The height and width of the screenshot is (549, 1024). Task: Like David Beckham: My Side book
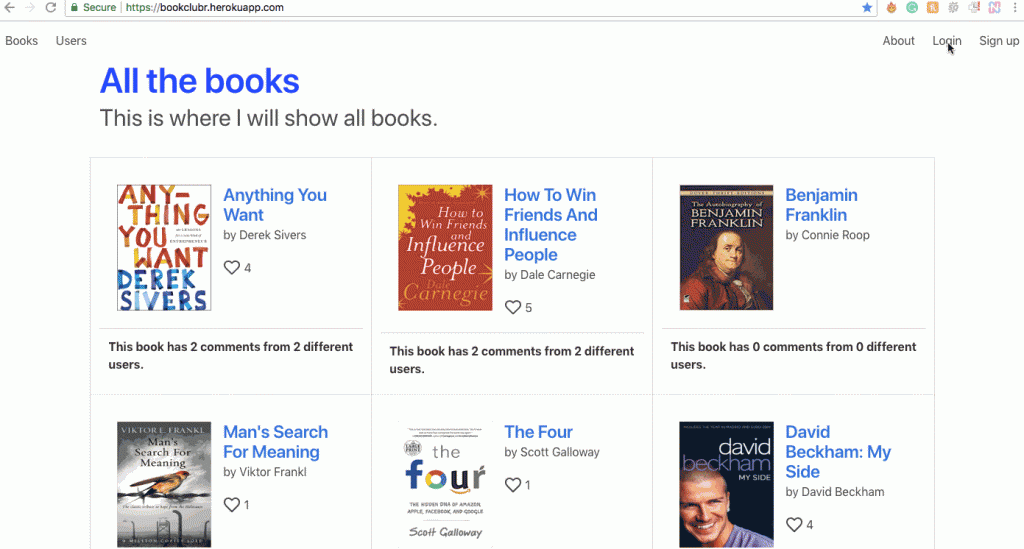coord(794,525)
